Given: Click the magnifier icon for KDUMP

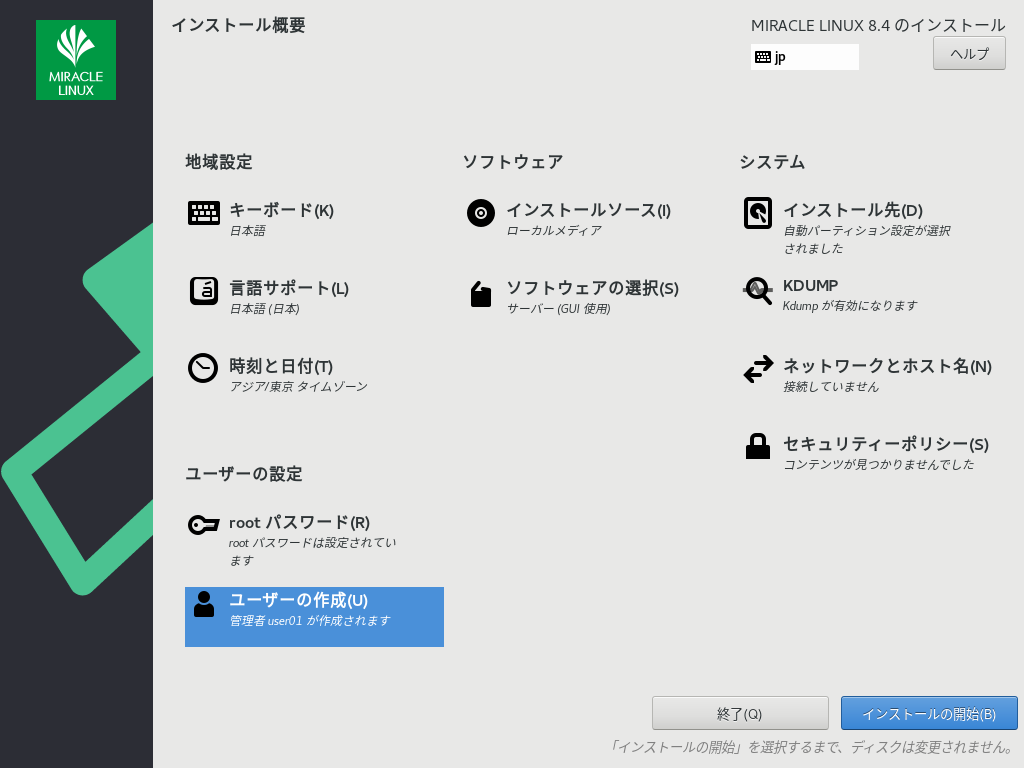Looking at the screenshot, I should 758,291.
